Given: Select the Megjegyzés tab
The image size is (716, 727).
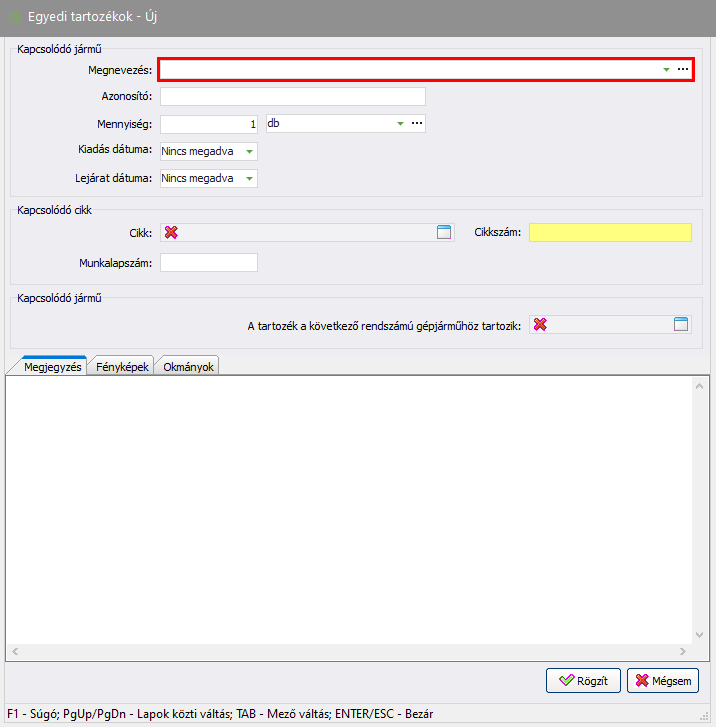Looking at the screenshot, I should click(52, 367).
